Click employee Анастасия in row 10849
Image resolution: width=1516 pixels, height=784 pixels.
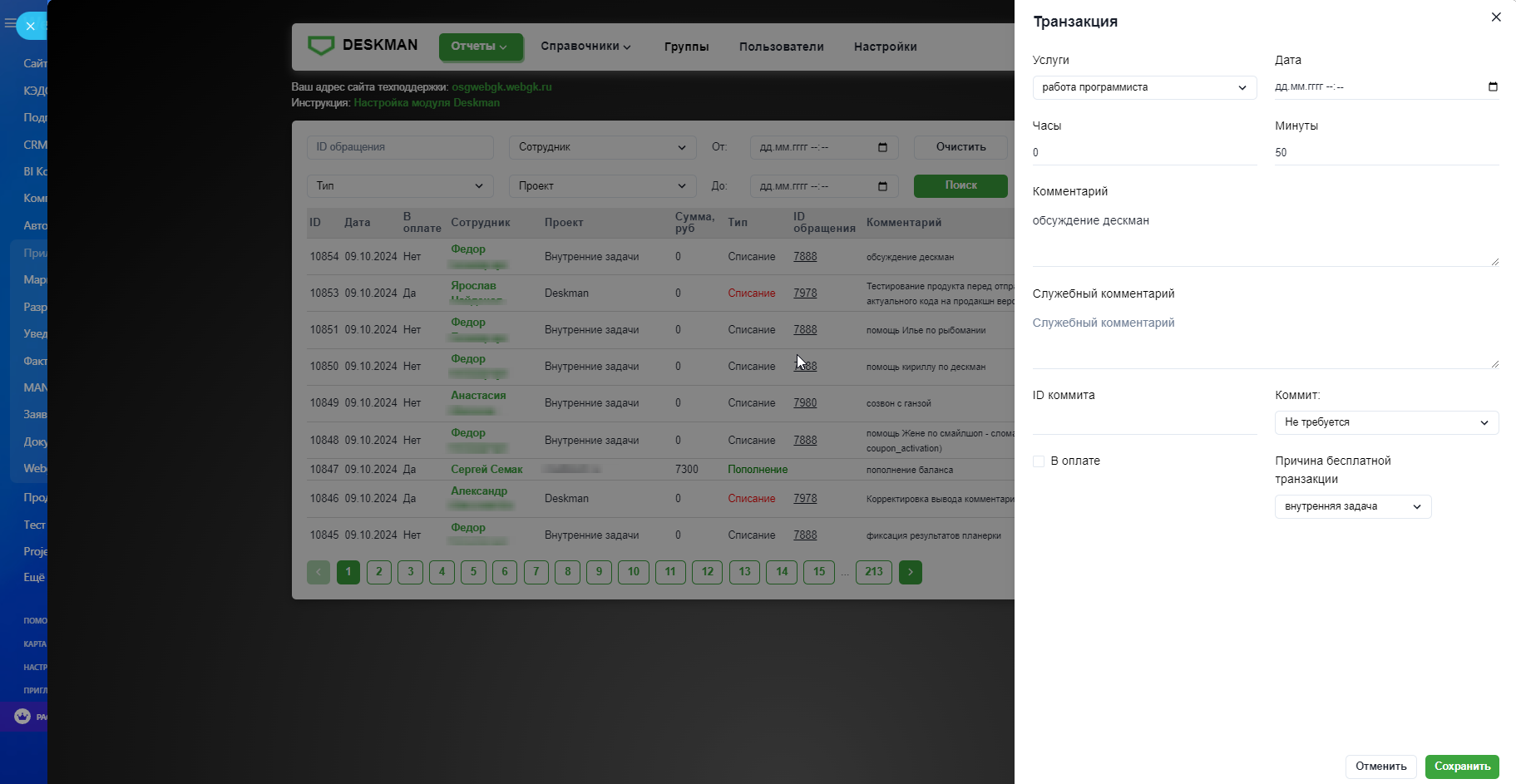[x=478, y=396]
